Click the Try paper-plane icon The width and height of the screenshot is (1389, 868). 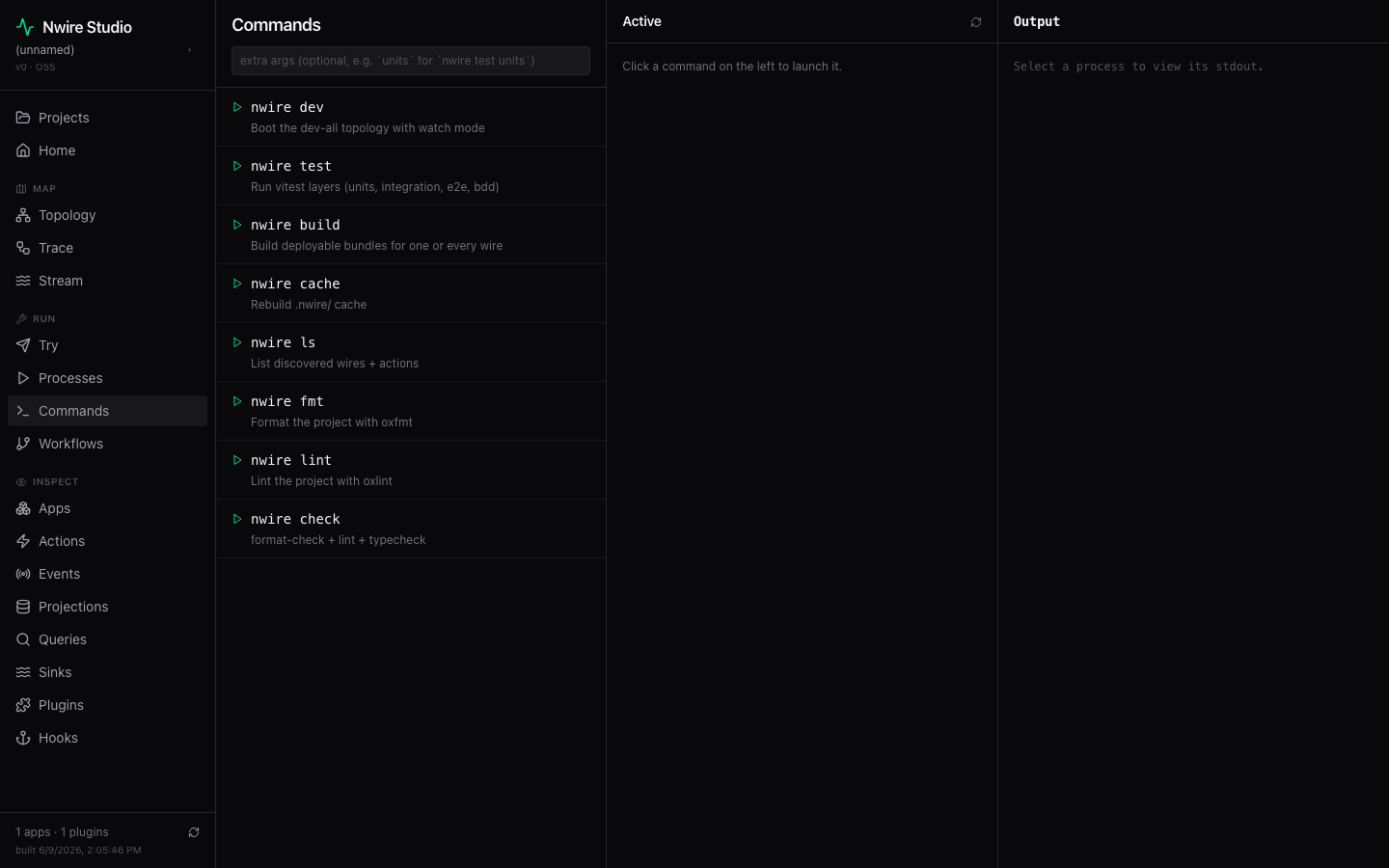point(23,345)
